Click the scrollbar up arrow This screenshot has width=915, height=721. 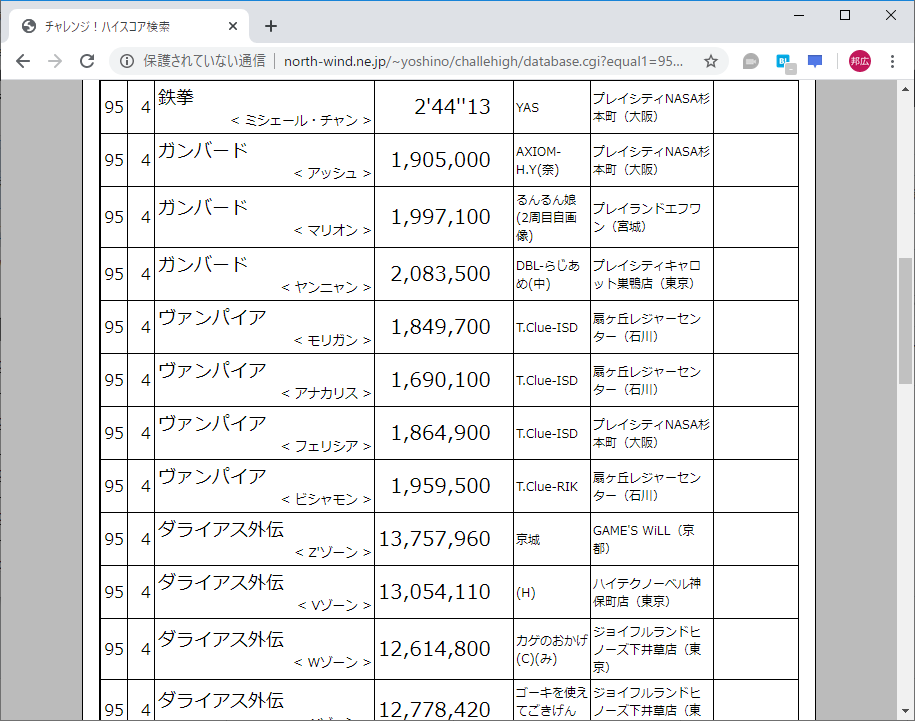pos(905,89)
